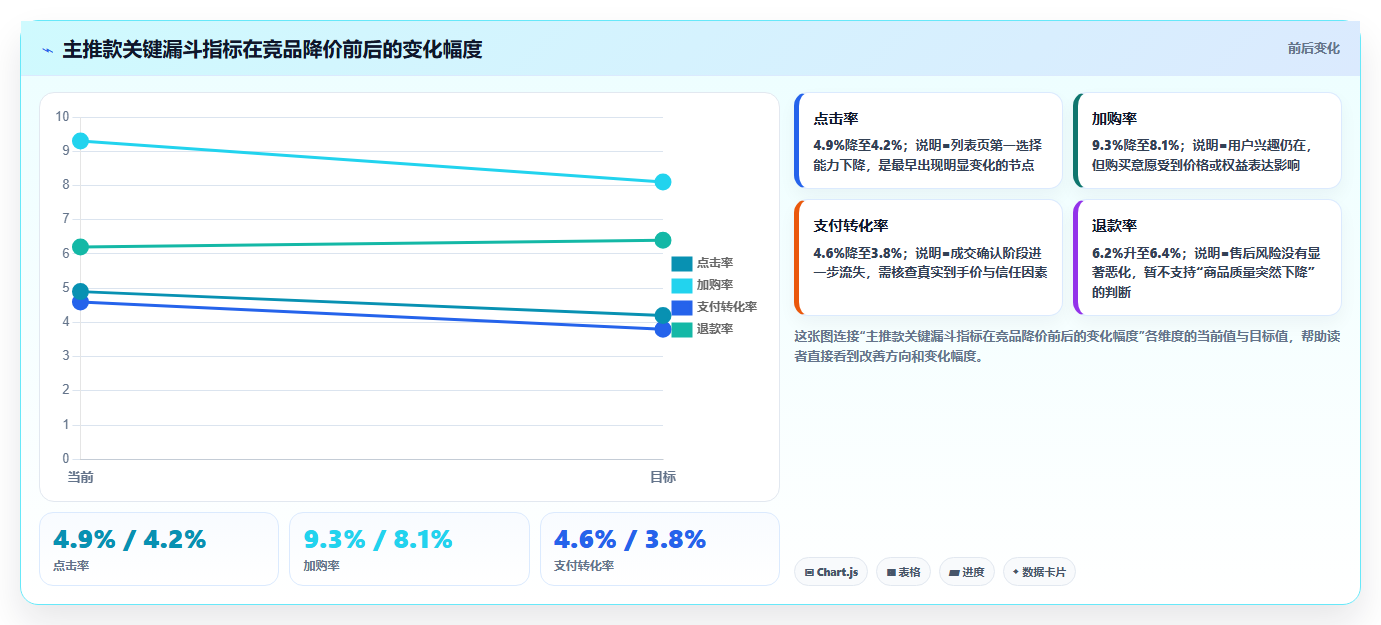Click 支付转化率 legend label
The width and height of the screenshot is (1381, 625).
pos(727,307)
